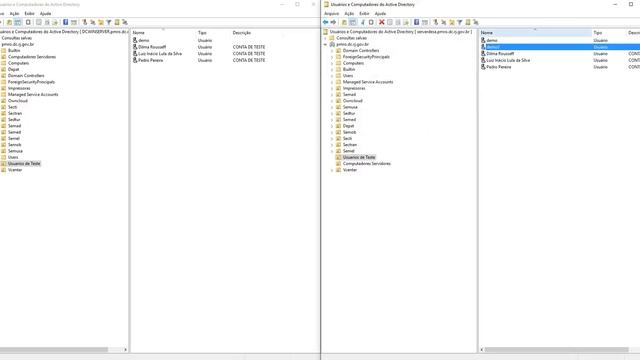Create new group icon in servendesa window
The height and width of the screenshot is (360, 640).
point(444,22)
